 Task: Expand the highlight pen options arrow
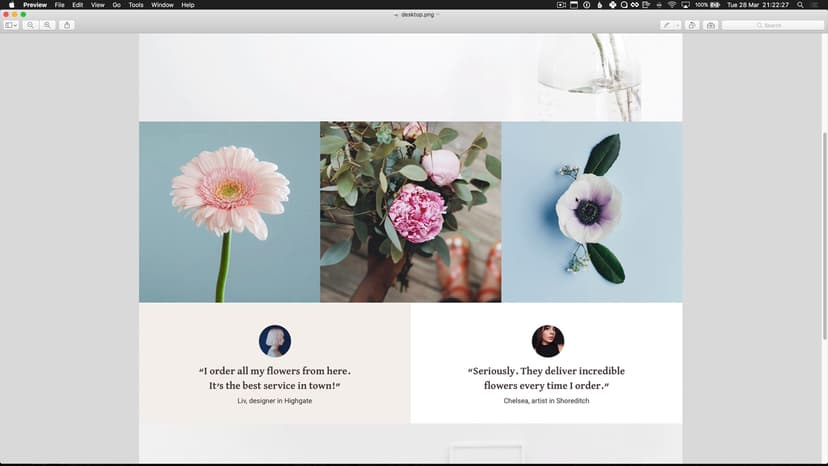677,25
